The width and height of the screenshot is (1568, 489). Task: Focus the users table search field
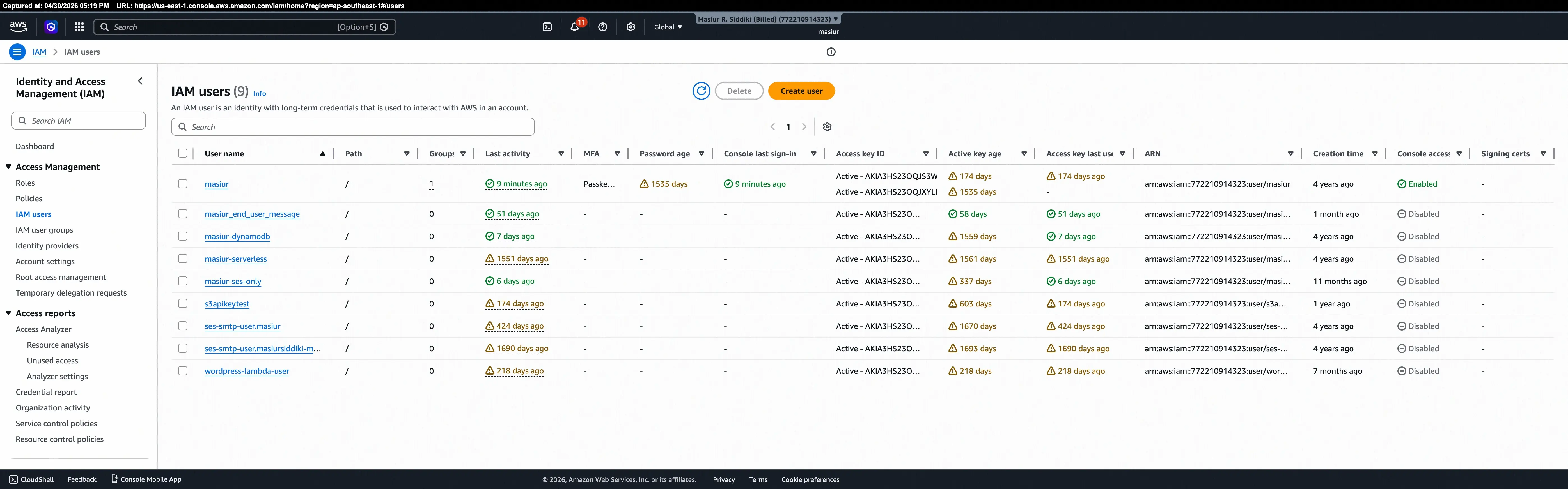click(353, 126)
